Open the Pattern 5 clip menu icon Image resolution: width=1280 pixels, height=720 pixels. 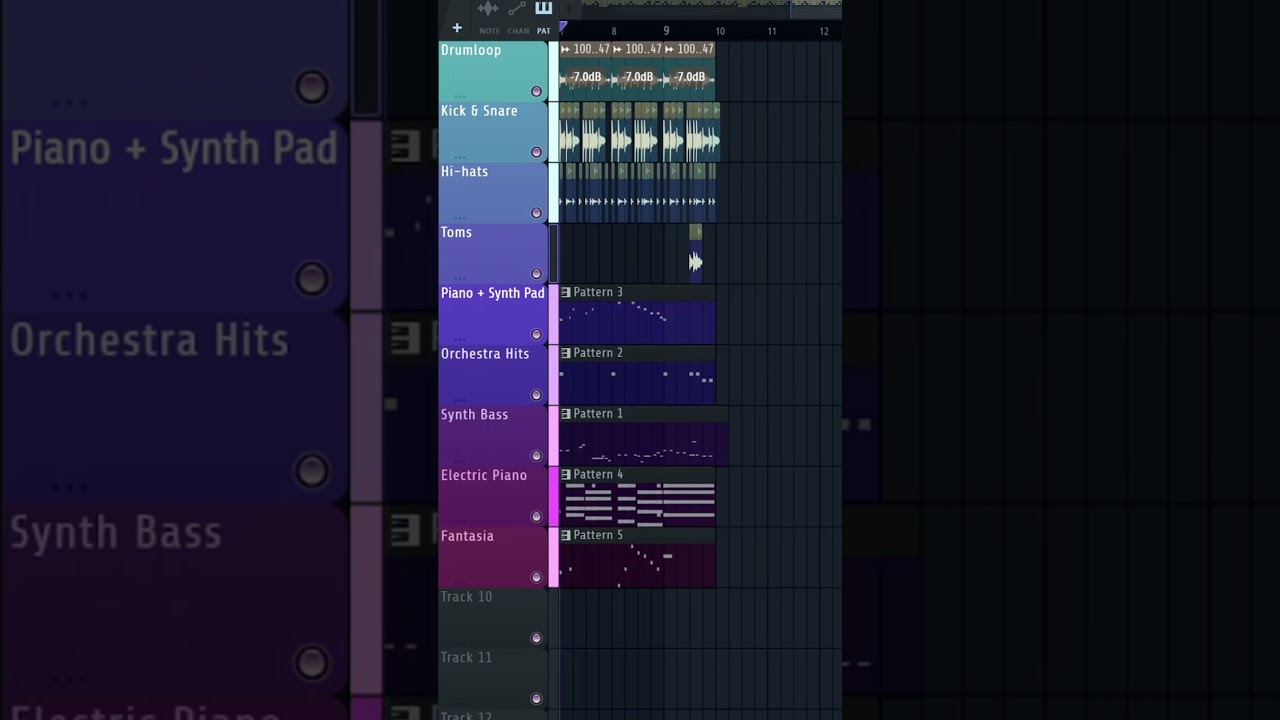coord(566,535)
